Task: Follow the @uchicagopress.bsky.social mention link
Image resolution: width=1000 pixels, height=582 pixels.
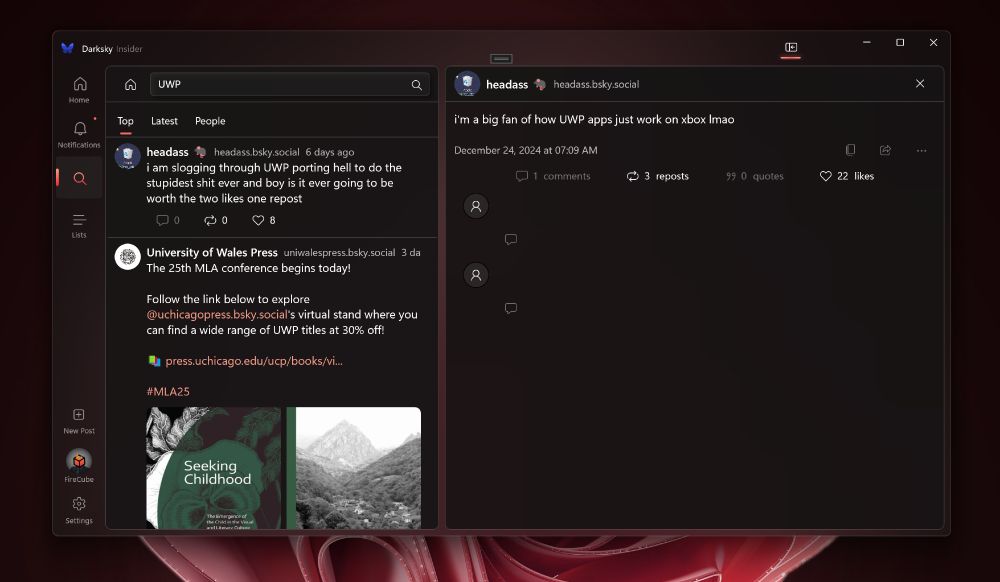Action: (217, 314)
